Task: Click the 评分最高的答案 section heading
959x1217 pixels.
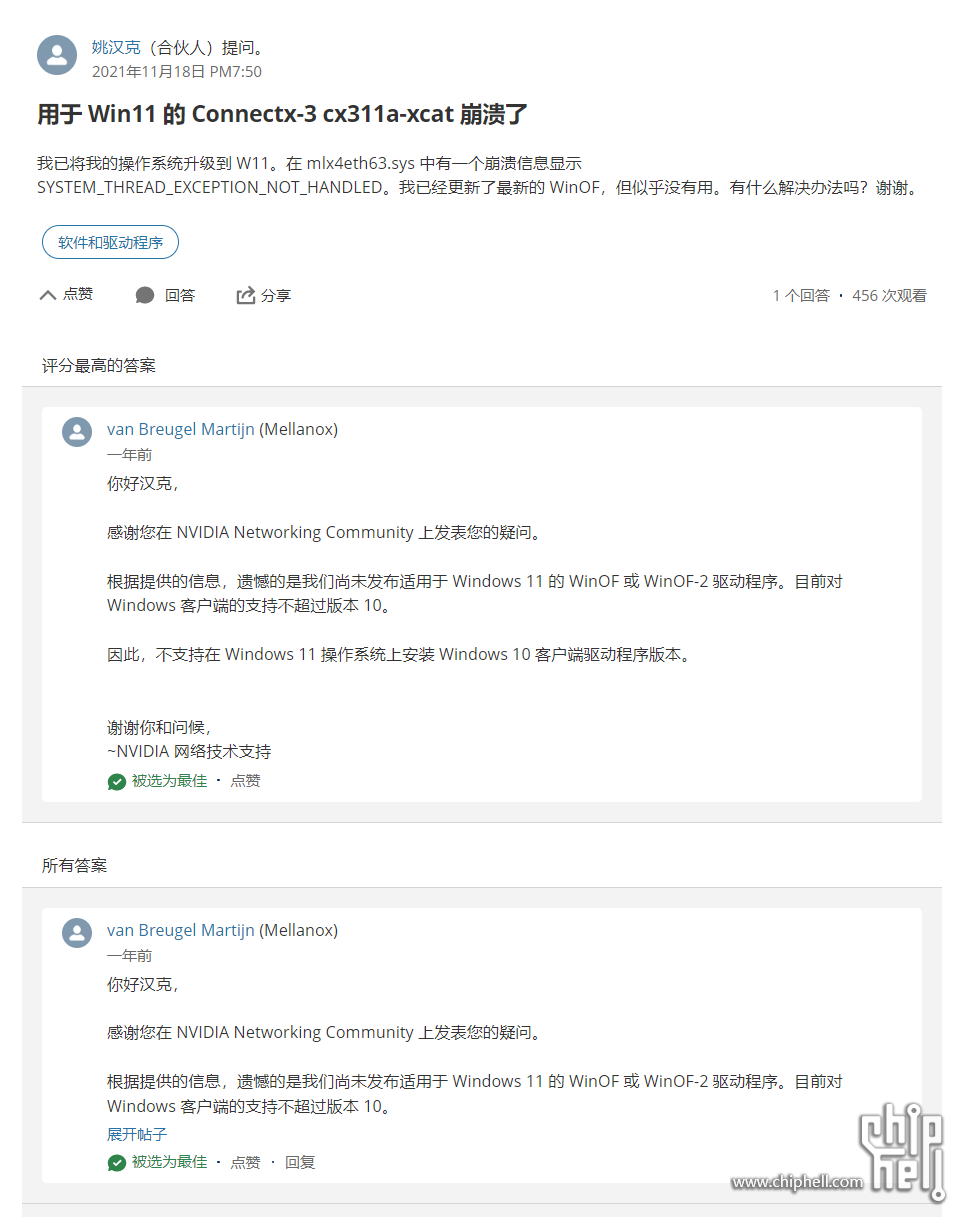Action: [x=99, y=365]
